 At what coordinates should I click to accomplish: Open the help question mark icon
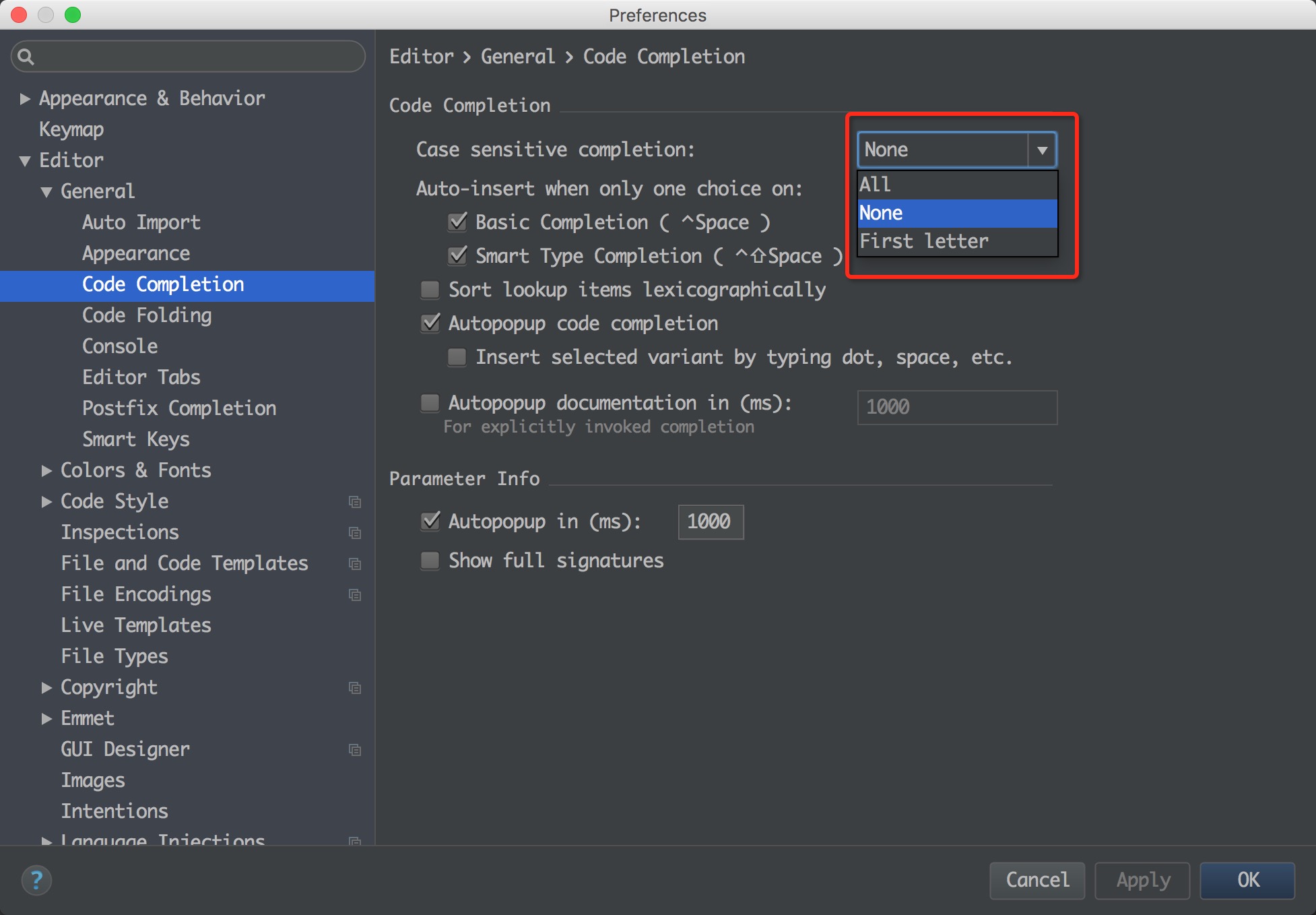(x=36, y=880)
